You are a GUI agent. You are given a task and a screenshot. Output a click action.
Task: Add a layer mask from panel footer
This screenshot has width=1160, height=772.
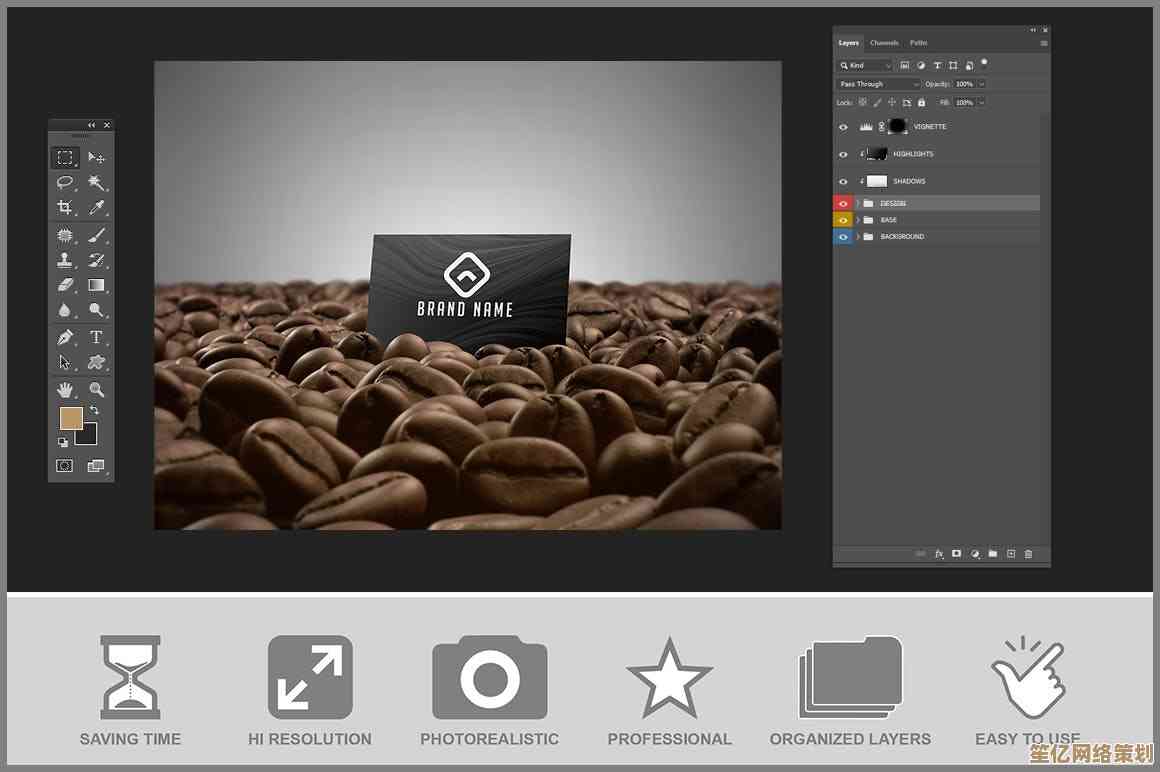point(956,554)
